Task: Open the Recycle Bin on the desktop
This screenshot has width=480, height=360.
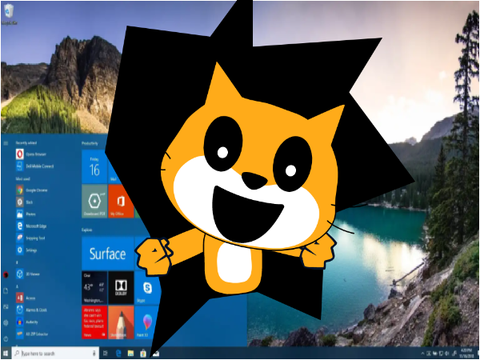Action: [9, 13]
